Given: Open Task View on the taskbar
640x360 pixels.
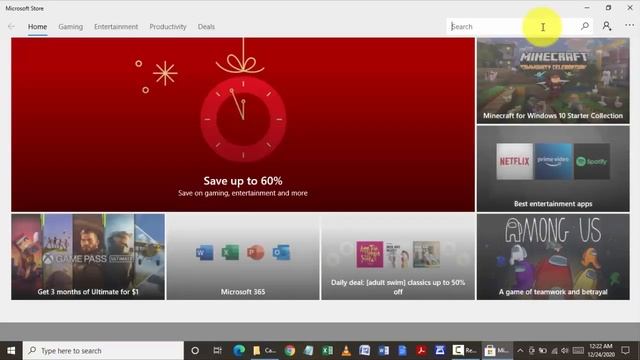Looking at the screenshot, I should click(217, 351).
